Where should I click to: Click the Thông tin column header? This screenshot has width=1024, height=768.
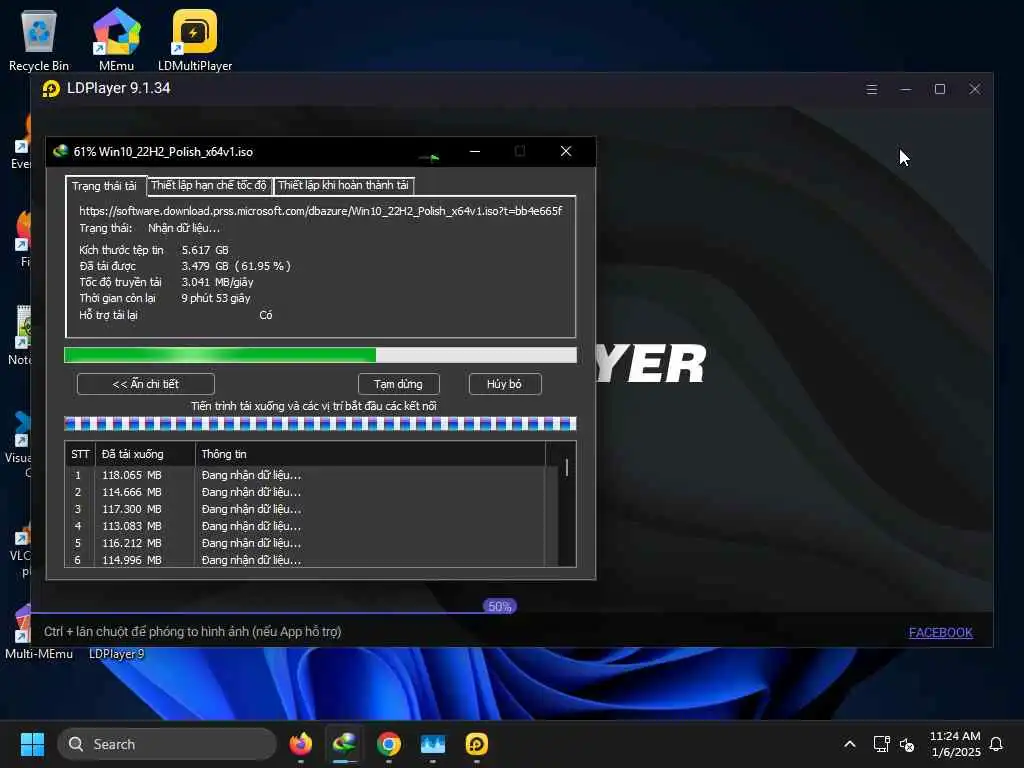(370, 454)
